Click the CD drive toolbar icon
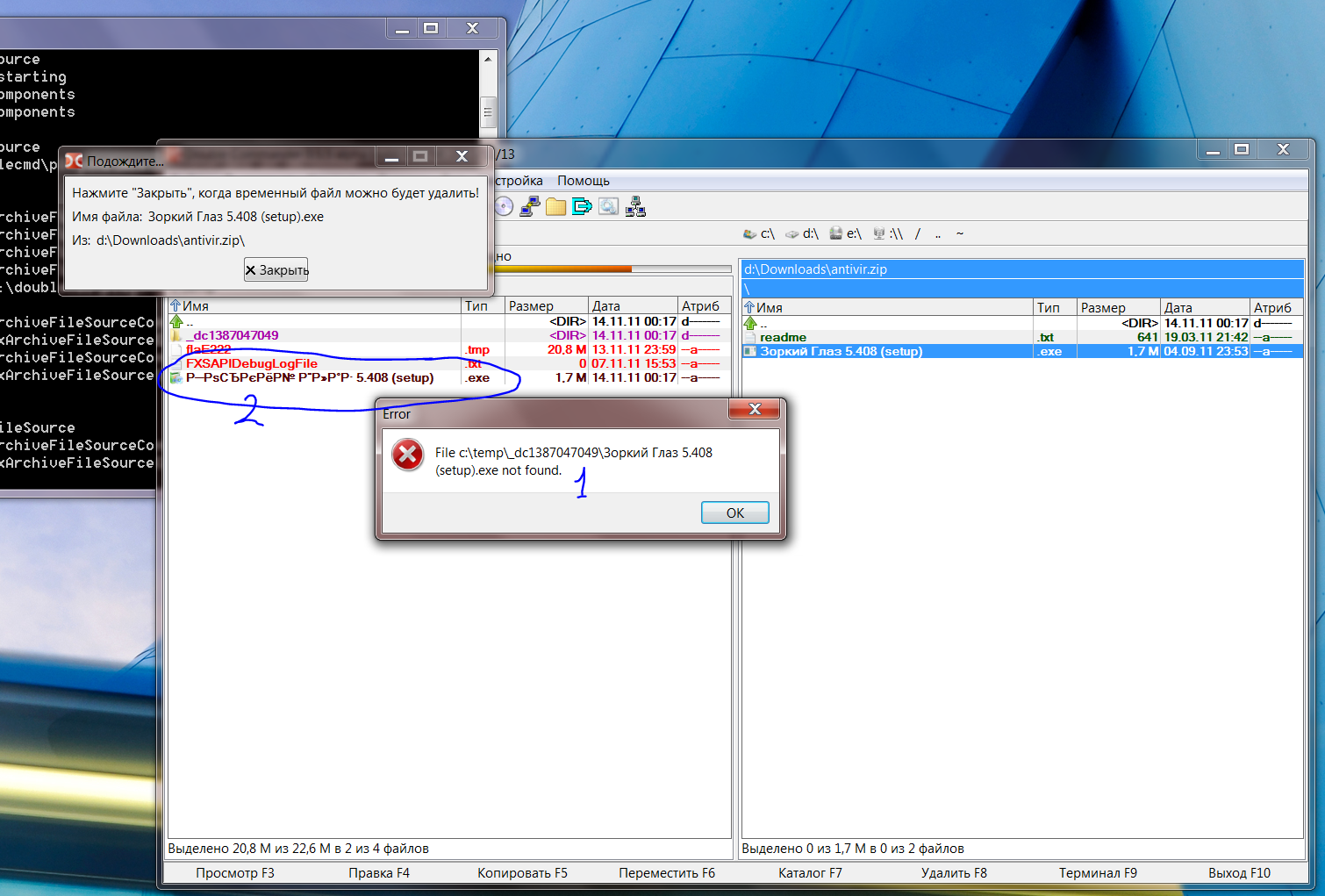 coord(504,207)
